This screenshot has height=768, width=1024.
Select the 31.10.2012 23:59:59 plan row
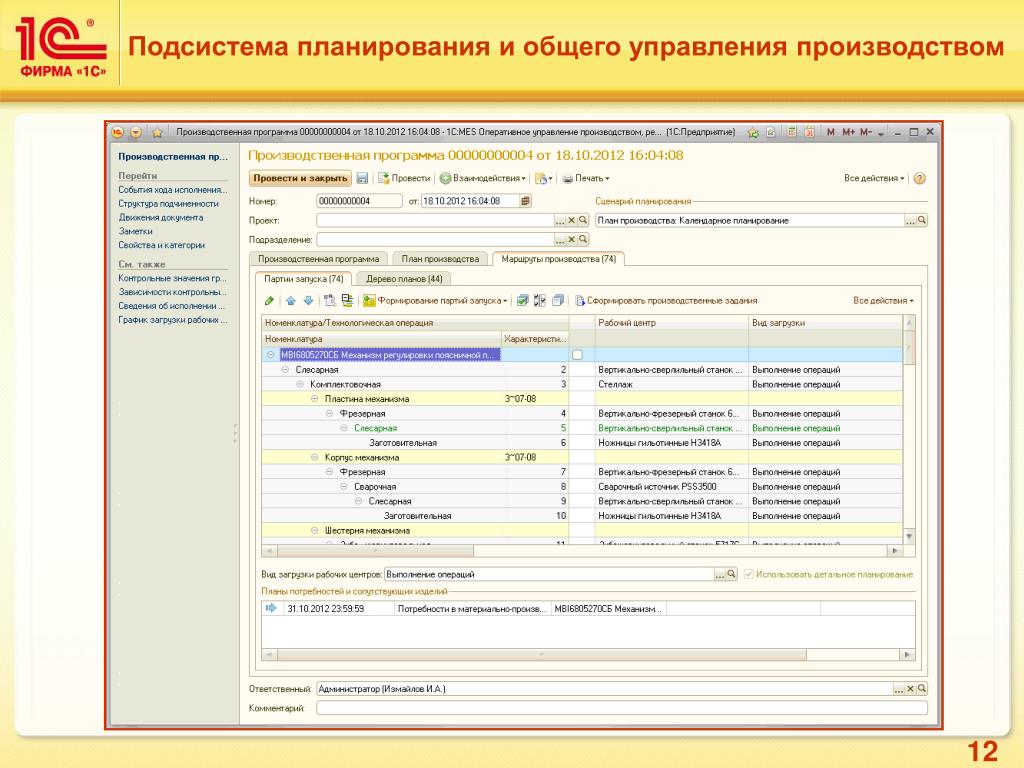(x=588, y=608)
